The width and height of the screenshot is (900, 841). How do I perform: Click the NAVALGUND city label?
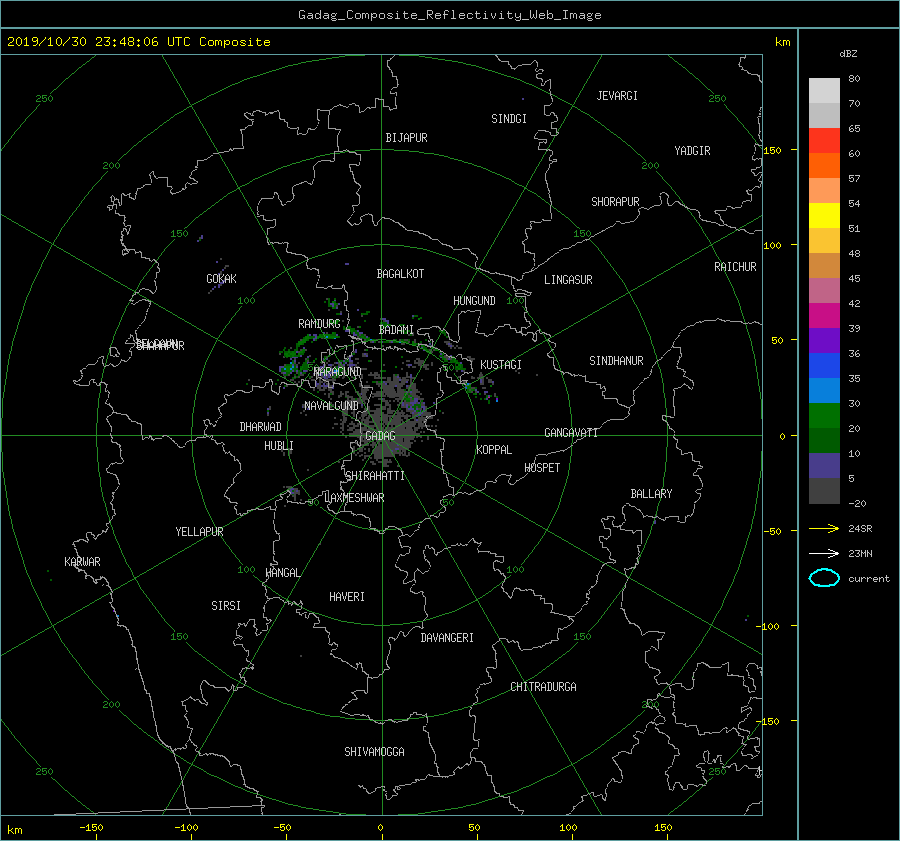click(331, 406)
